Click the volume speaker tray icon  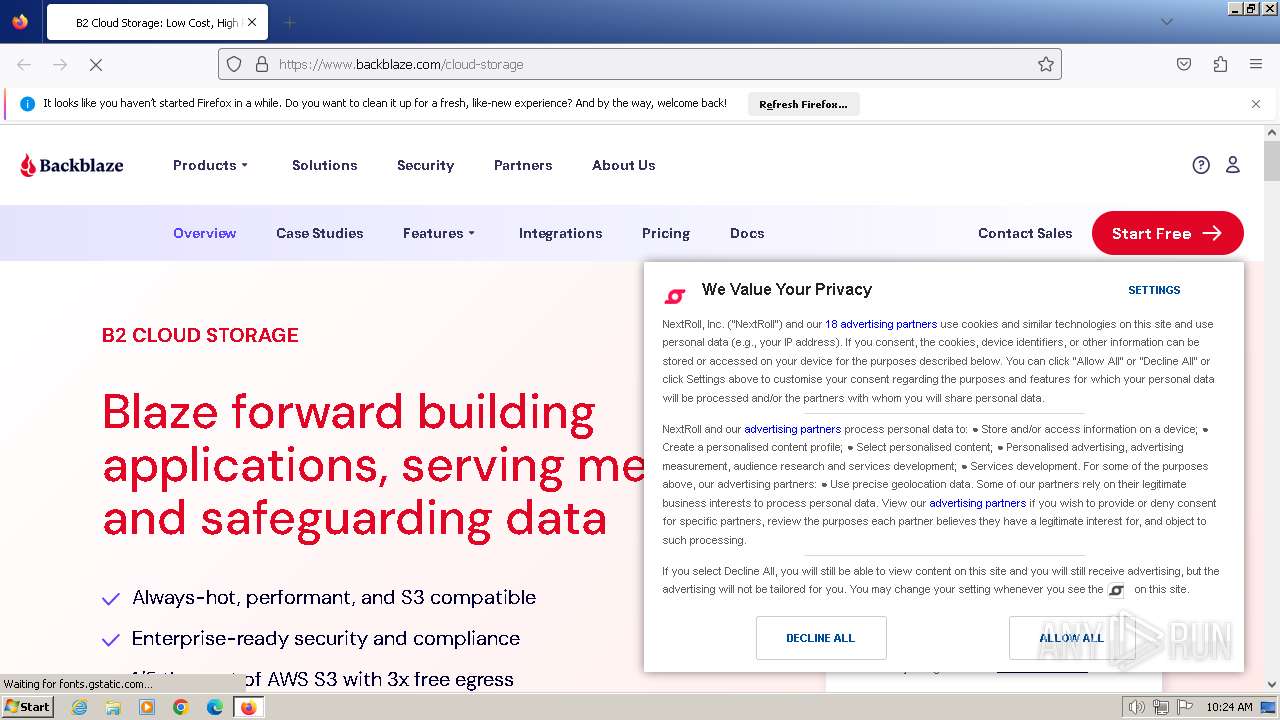pyautogui.click(x=1136, y=707)
